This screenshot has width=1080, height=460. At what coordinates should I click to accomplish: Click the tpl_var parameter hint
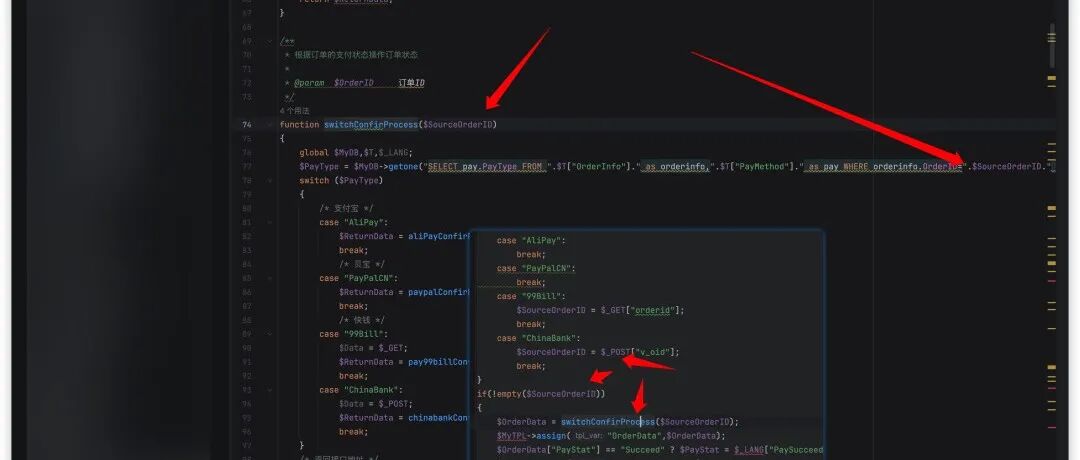pos(588,436)
